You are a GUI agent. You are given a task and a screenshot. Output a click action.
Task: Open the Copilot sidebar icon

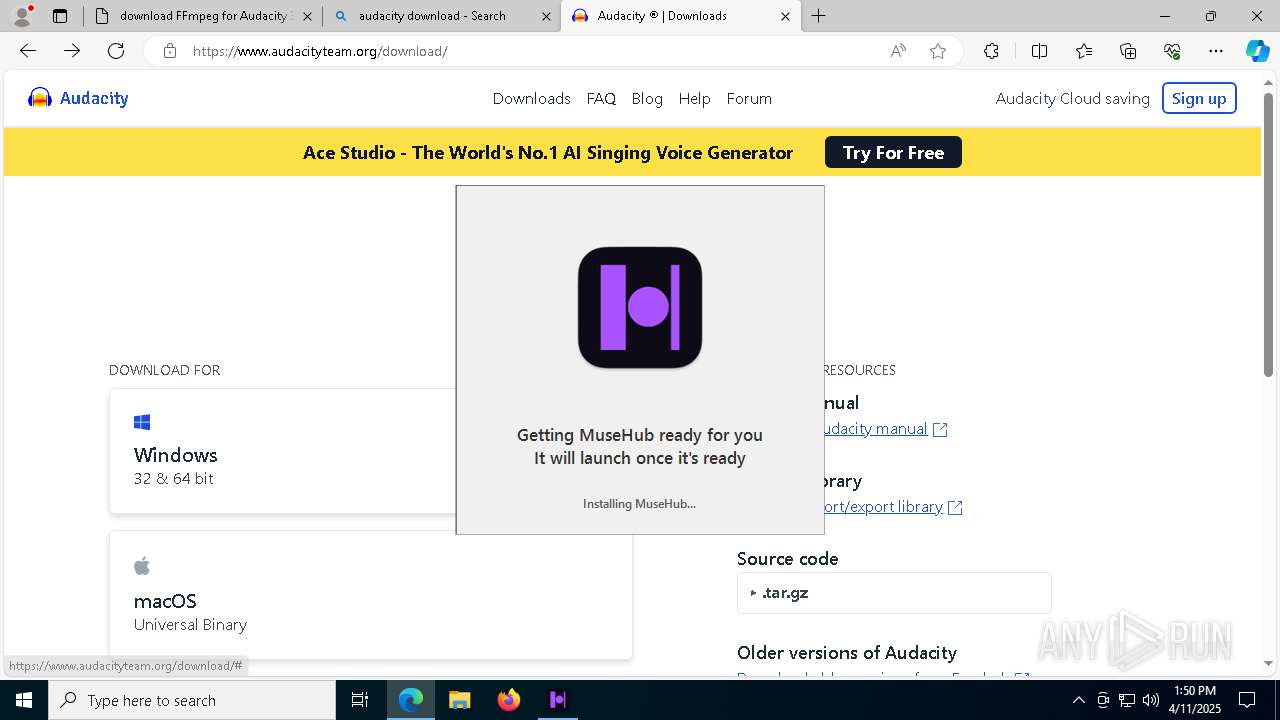[1257, 51]
